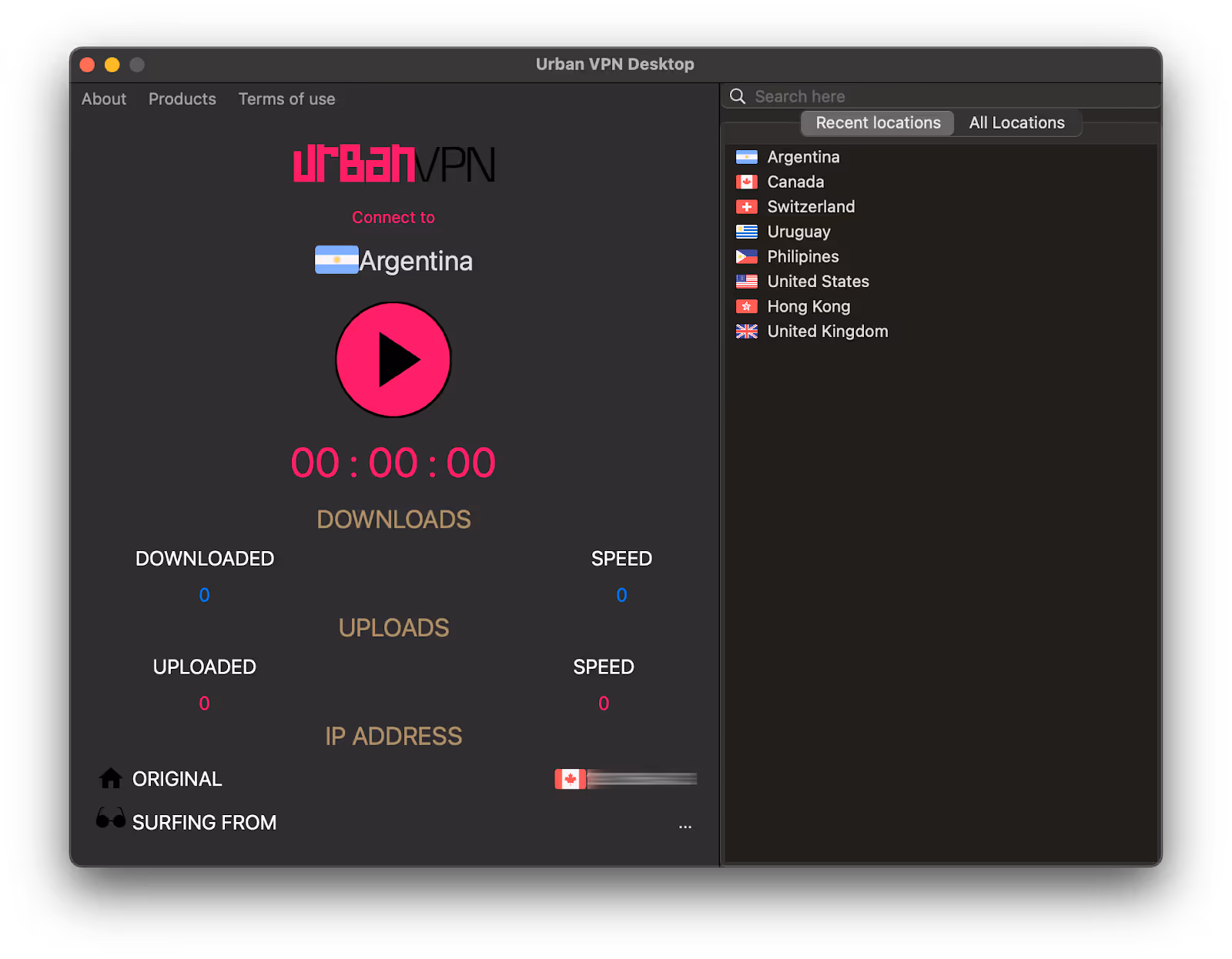Click the upload SPEED value 0

[604, 703]
